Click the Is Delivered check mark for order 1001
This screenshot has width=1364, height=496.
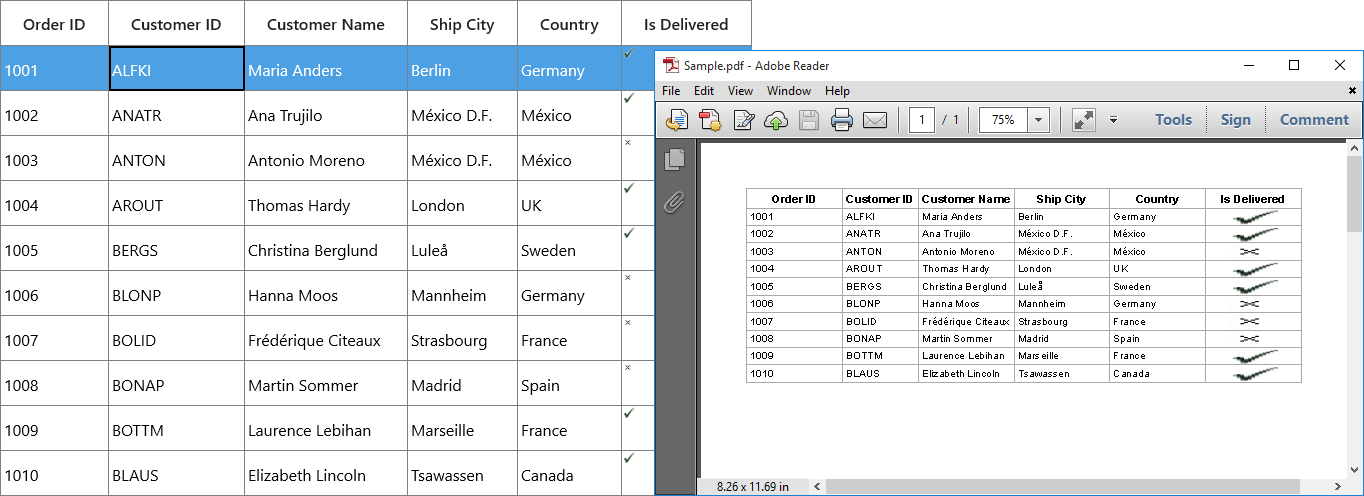(628, 53)
